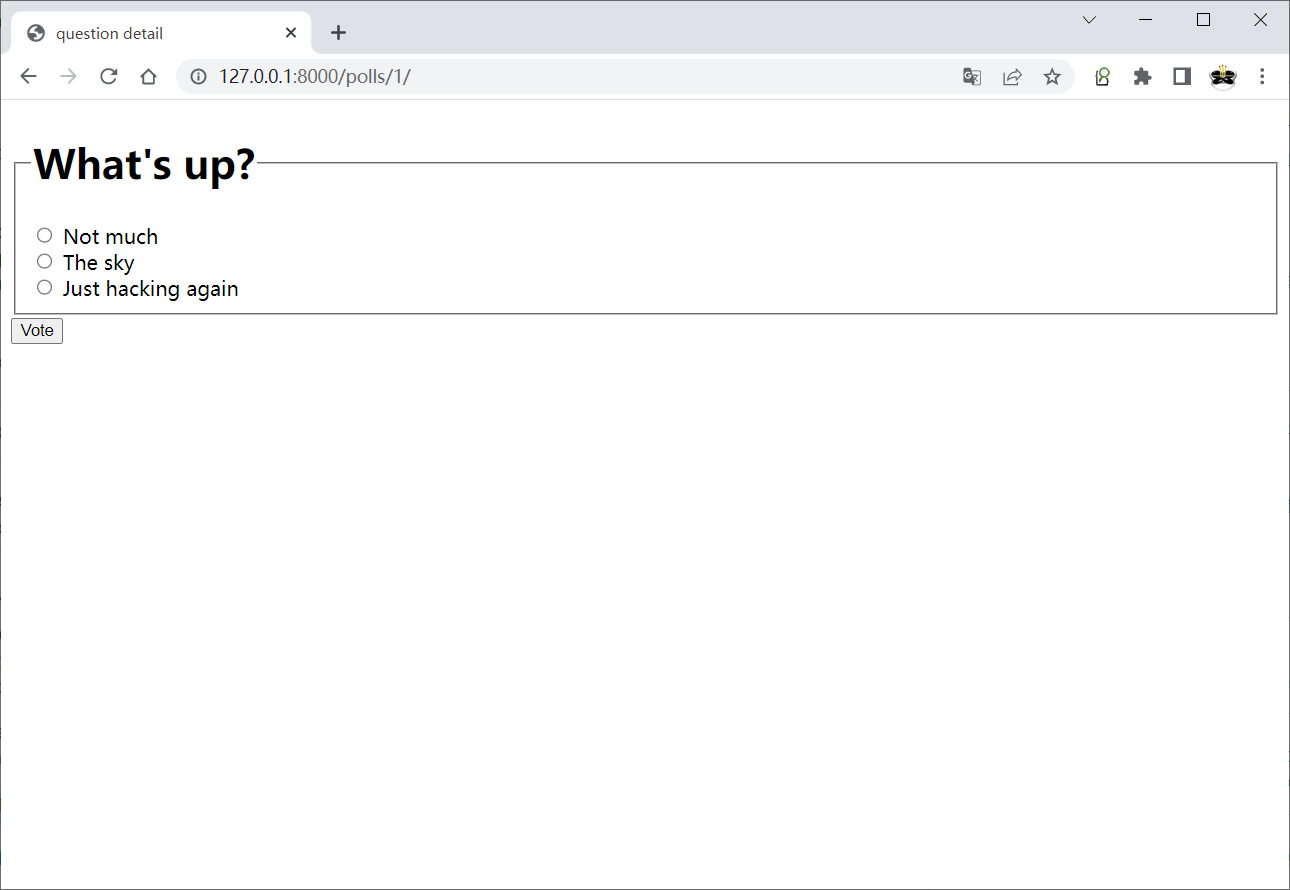Click the The sky label text
Screen dimensions: 1290x890
coord(99,263)
